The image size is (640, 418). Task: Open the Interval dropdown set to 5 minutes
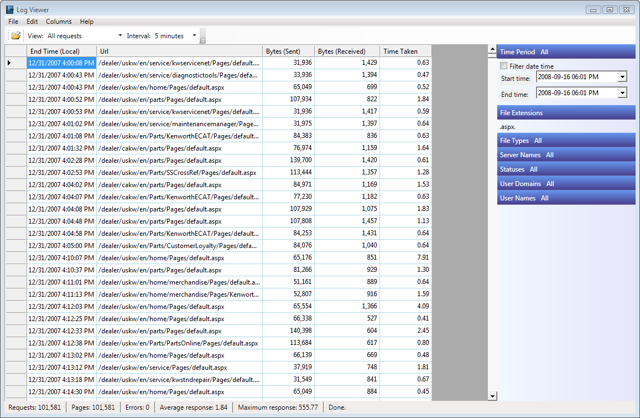192,36
